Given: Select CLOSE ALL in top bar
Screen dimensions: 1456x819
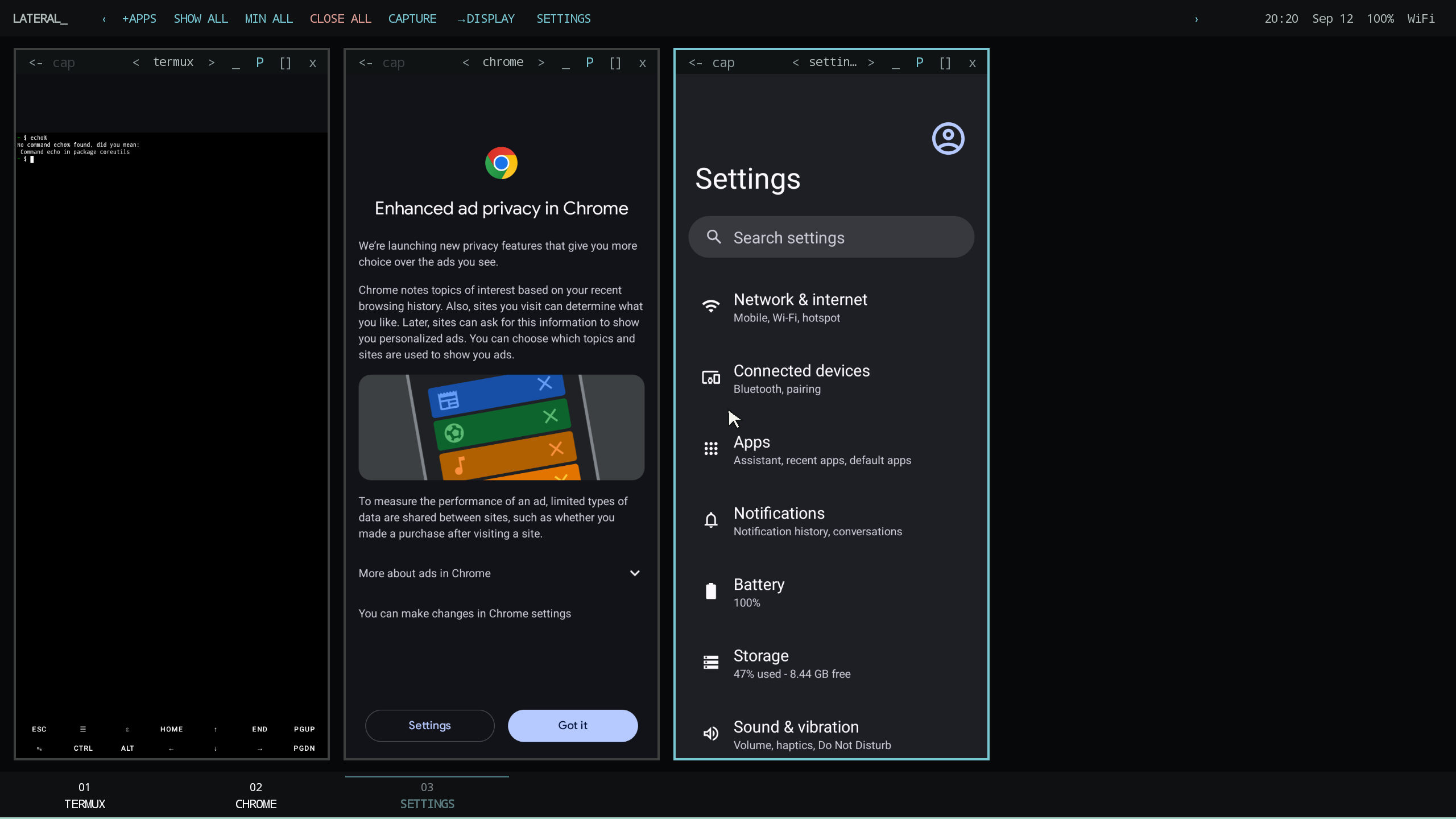Looking at the screenshot, I should [341, 19].
